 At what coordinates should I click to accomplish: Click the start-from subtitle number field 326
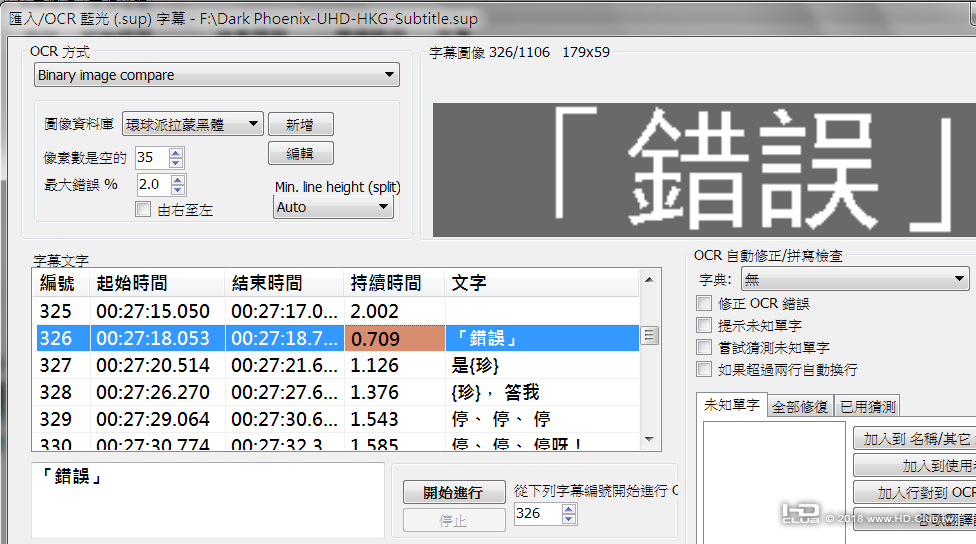[x=538, y=514]
